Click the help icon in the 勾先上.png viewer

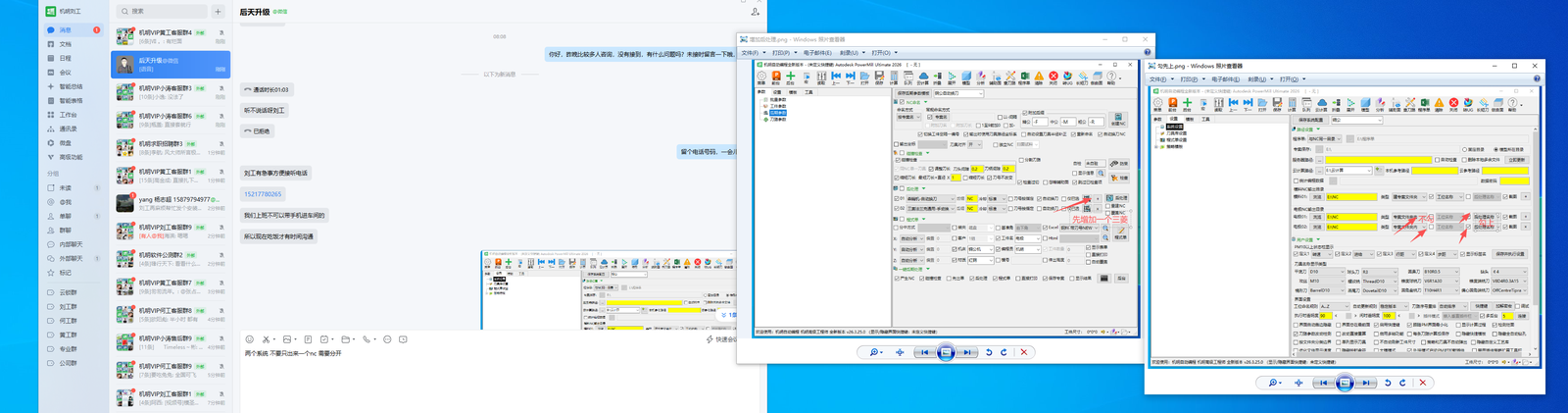click(1537, 78)
